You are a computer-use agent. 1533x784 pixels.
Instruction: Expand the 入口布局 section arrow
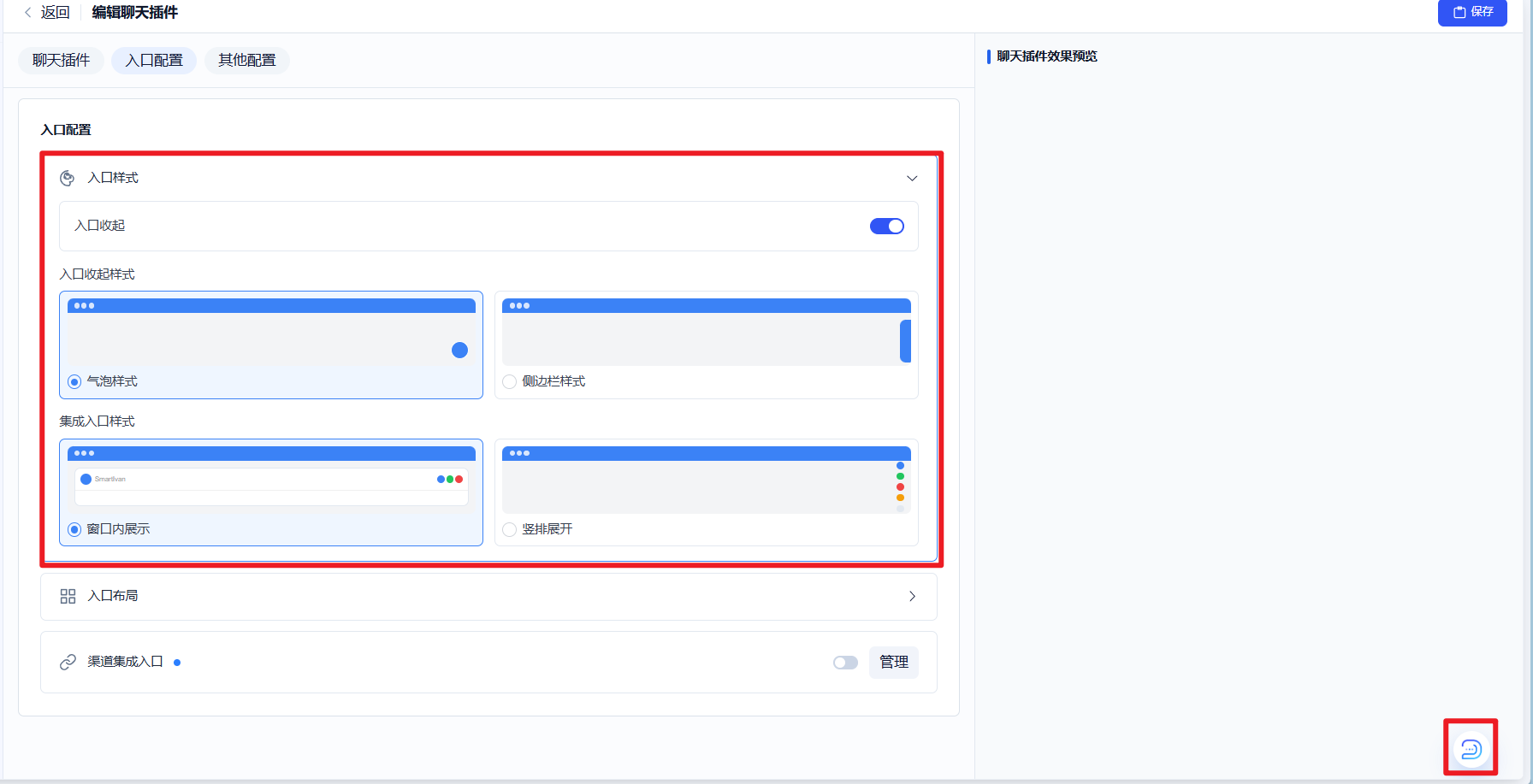(x=912, y=596)
